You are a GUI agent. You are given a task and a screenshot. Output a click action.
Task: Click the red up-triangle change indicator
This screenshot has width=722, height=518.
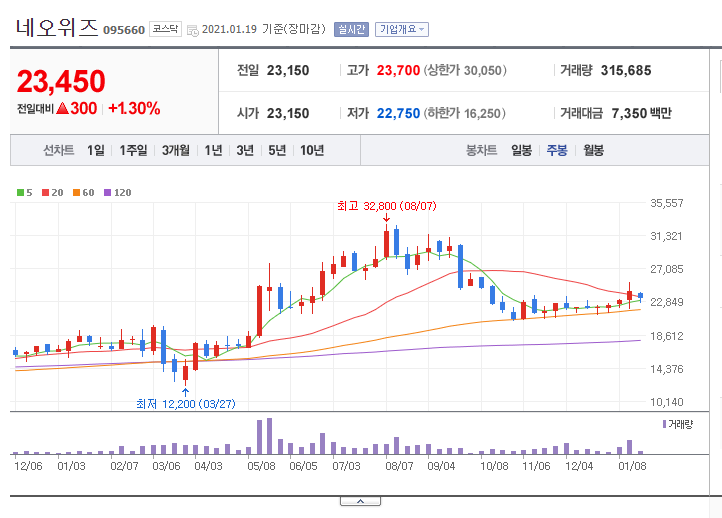tap(63, 109)
